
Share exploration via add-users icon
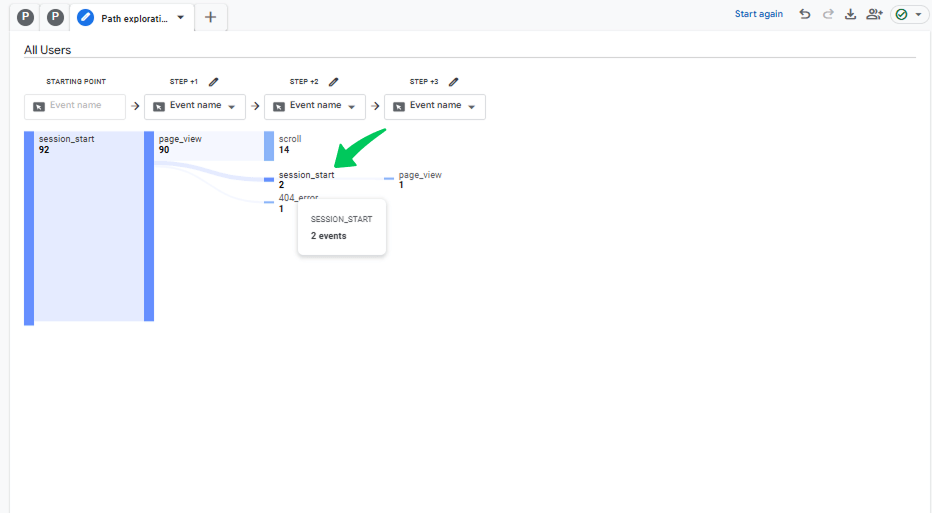coord(874,14)
